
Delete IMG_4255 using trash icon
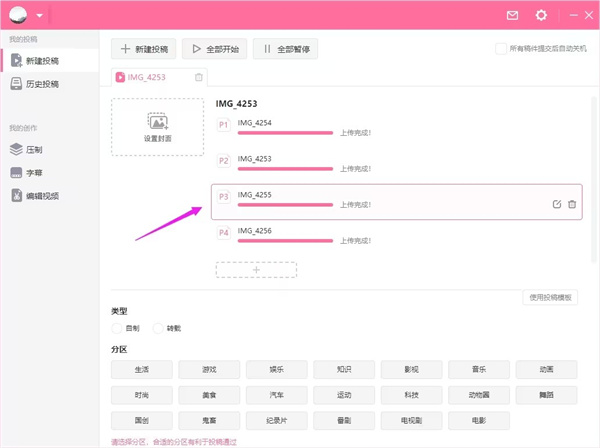coord(572,204)
